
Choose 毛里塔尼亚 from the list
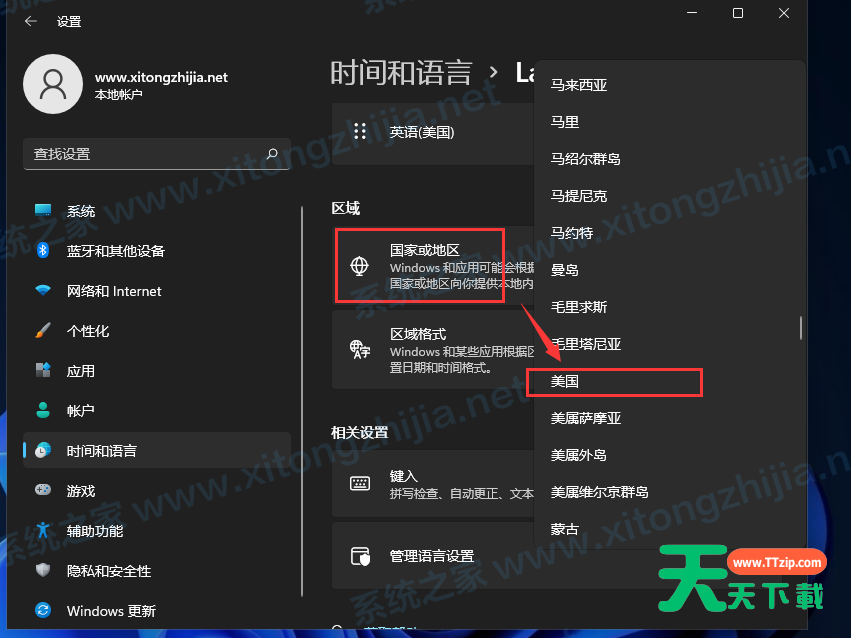point(668,344)
